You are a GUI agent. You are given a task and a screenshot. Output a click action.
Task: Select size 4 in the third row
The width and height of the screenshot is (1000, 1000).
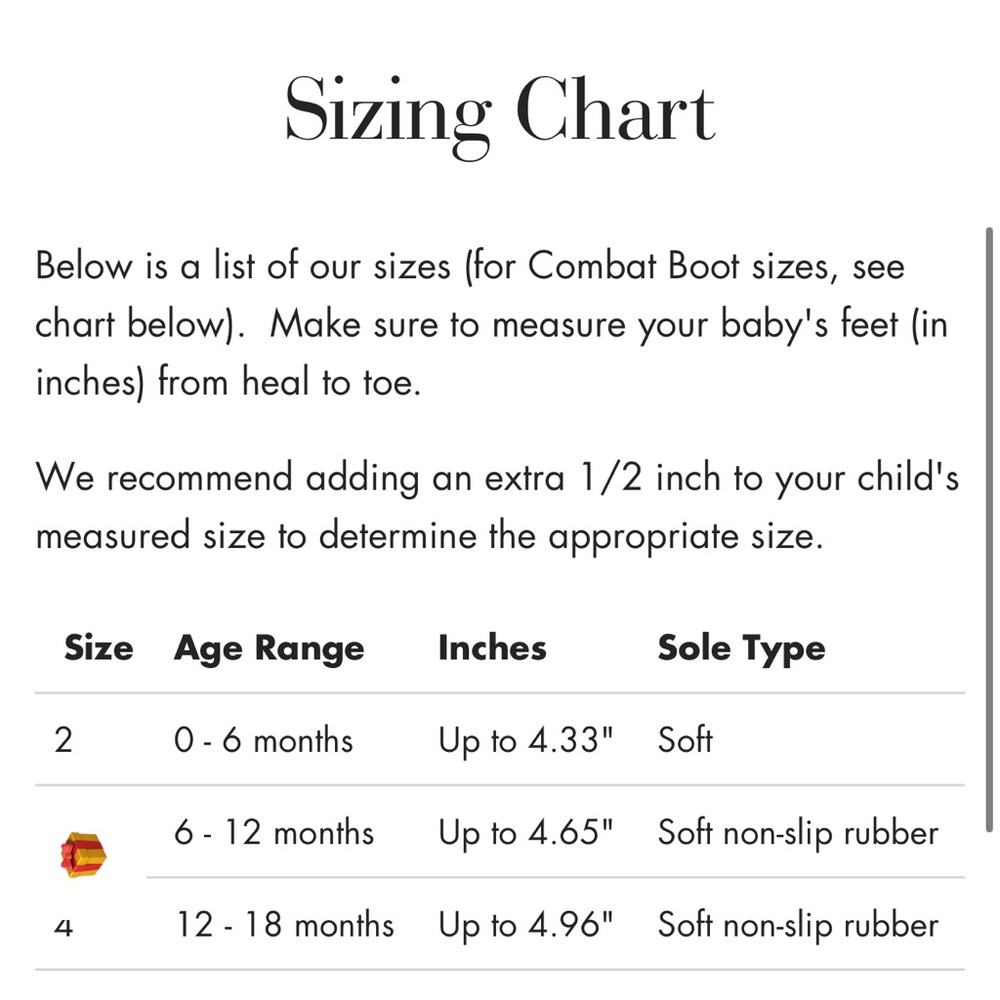point(63,926)
